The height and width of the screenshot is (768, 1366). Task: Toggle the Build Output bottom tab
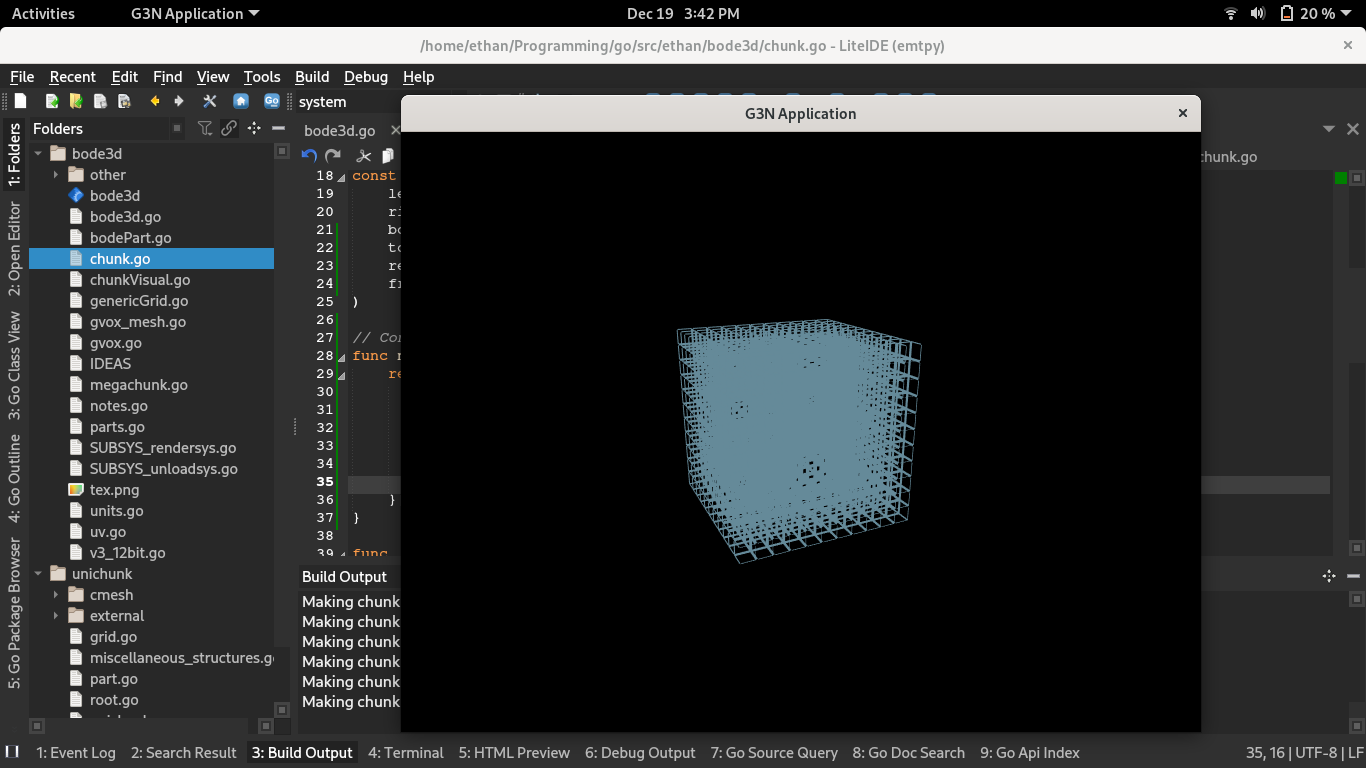(x=301, y=752)
